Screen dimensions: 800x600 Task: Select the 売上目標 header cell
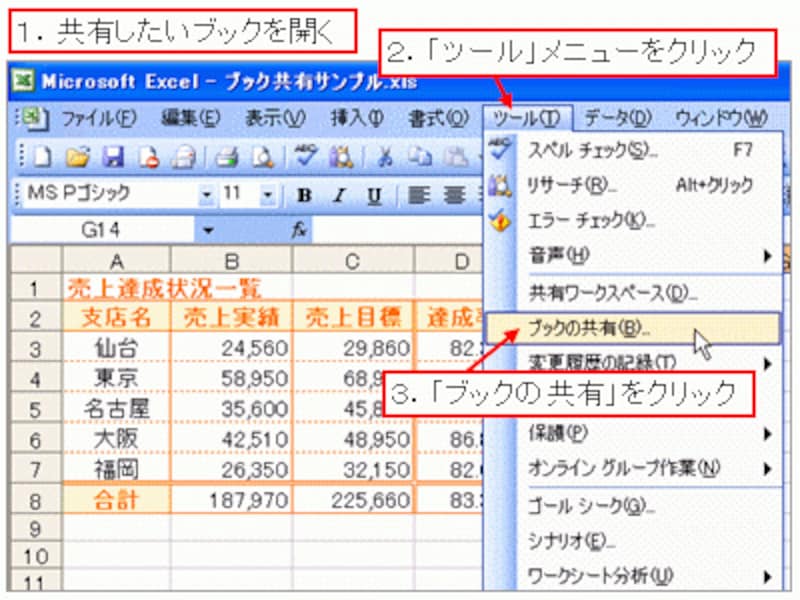[353, 318]
